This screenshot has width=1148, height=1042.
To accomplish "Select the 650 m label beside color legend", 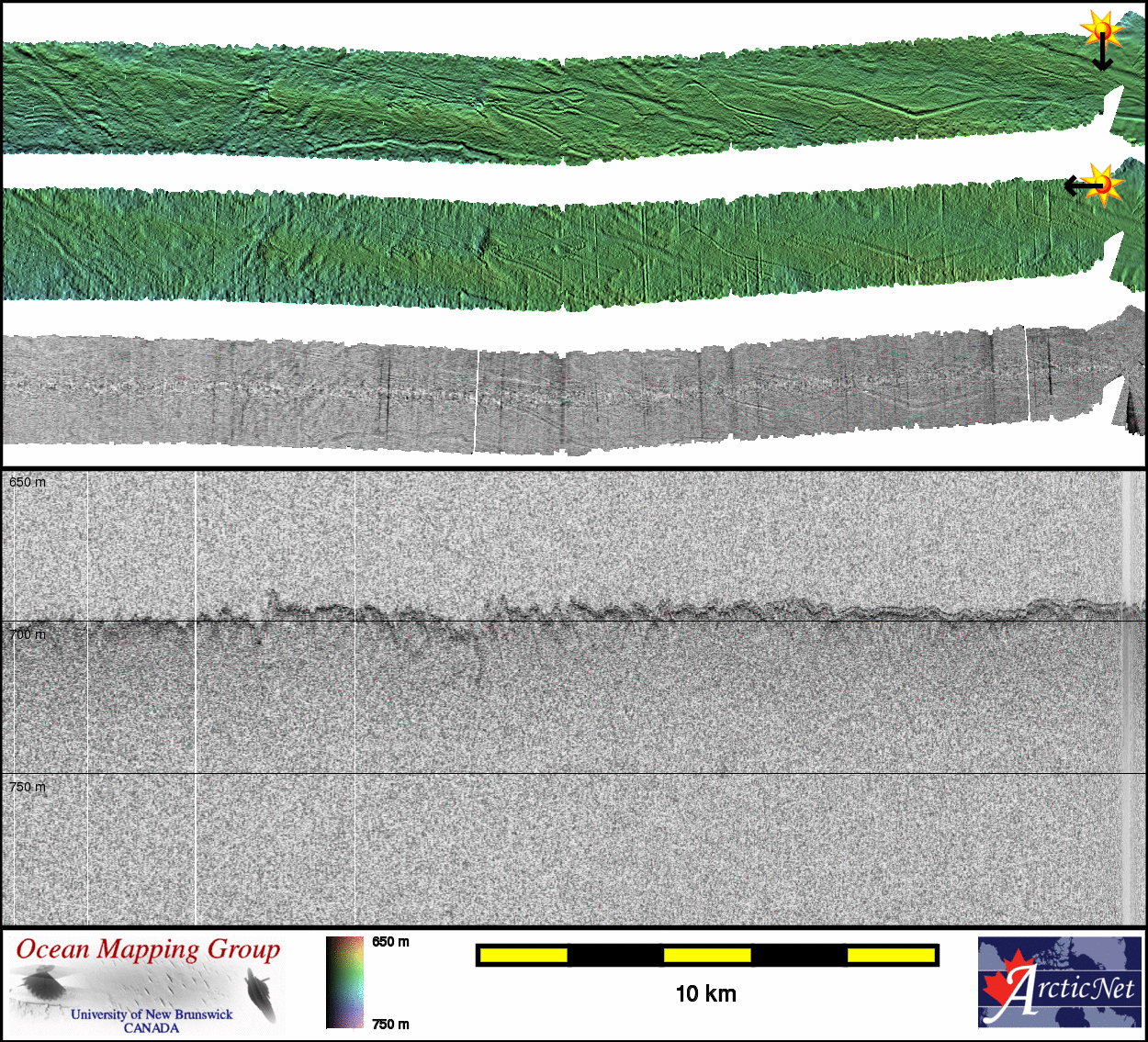I will (390, 942).
